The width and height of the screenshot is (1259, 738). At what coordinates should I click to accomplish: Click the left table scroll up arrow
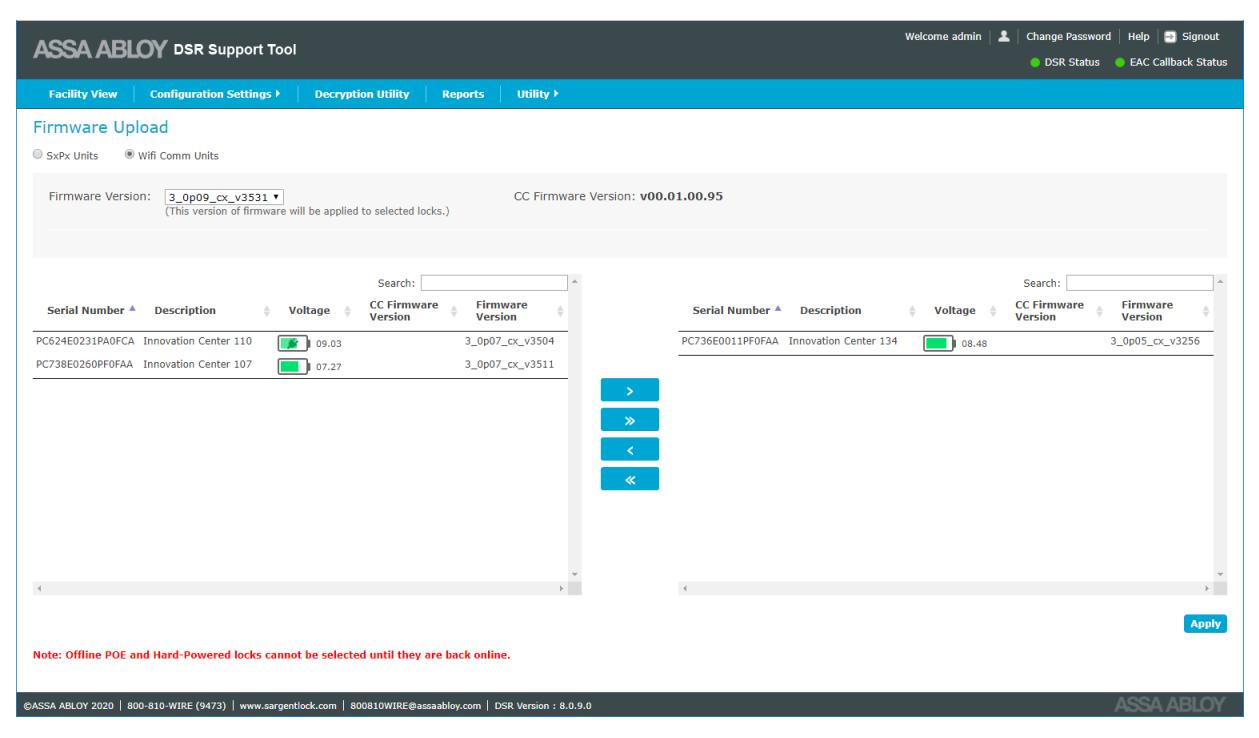pos(574,280)
